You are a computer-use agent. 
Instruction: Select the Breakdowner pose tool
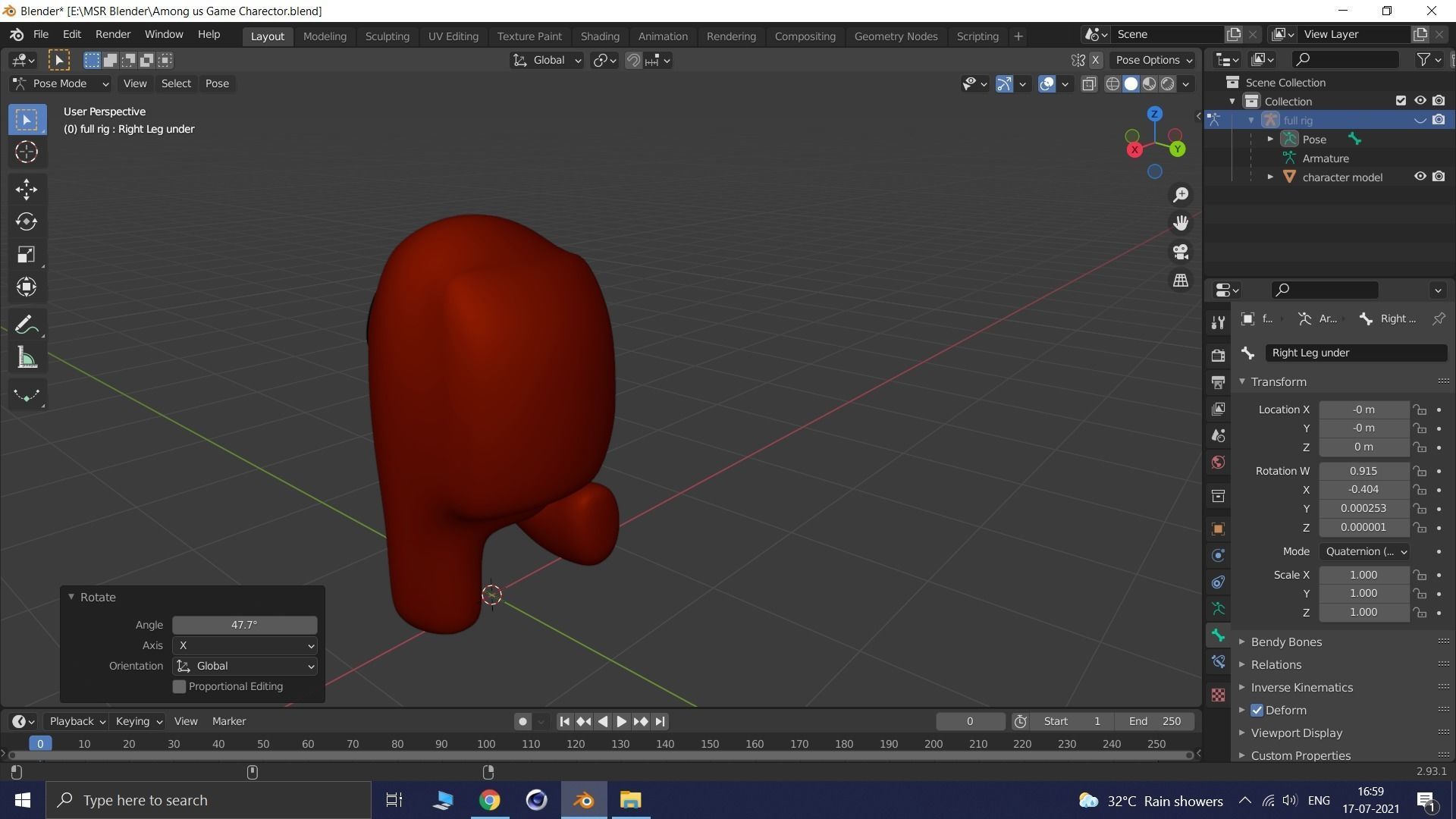point(27,395)
